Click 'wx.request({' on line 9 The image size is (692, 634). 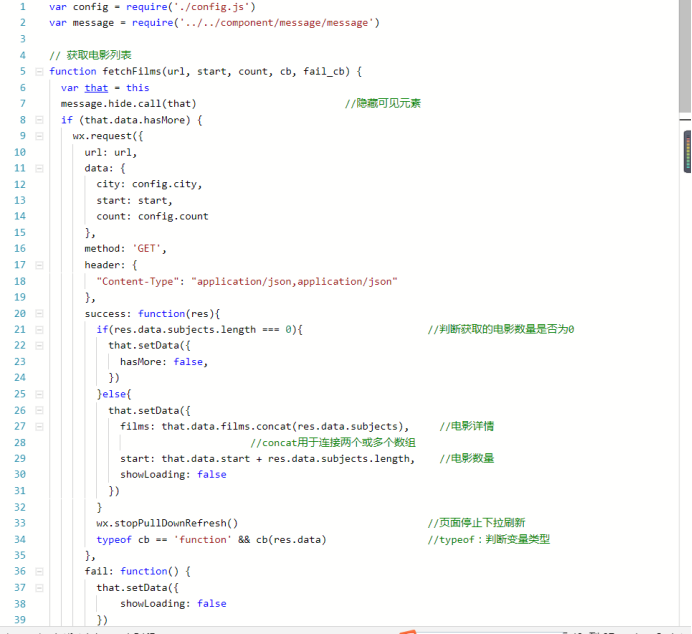click(108, 136)
